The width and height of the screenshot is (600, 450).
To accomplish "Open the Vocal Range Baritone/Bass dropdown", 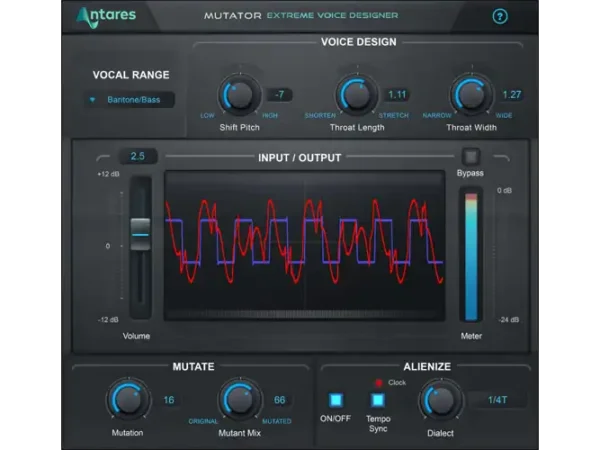I will tap(130, 100).
